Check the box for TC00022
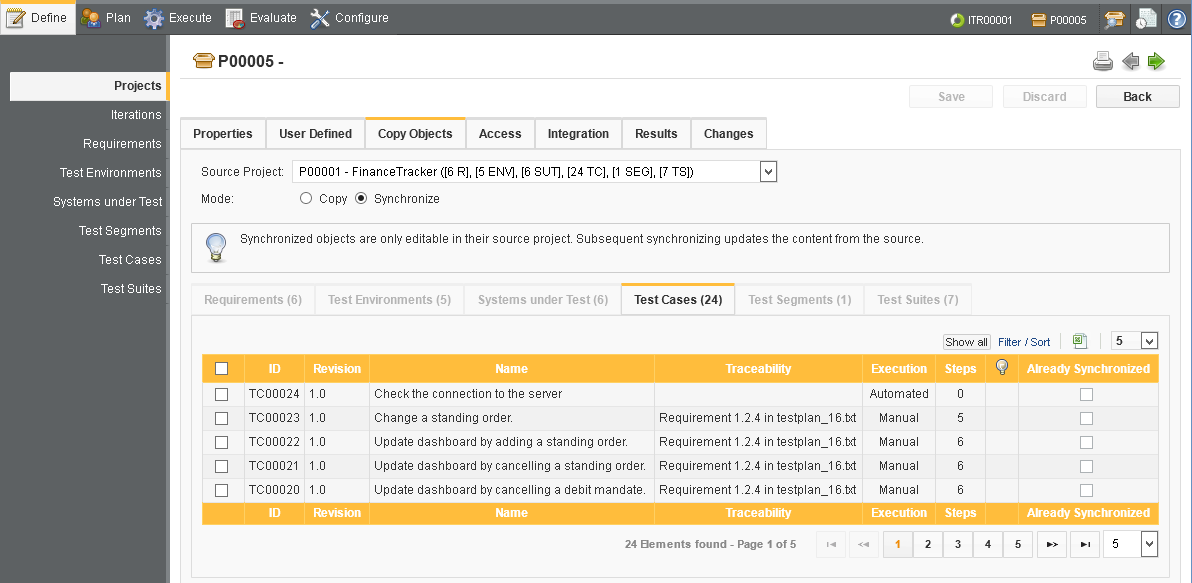Image resolution: width=1192 pixels, height=583 pixels. (221, 442)
